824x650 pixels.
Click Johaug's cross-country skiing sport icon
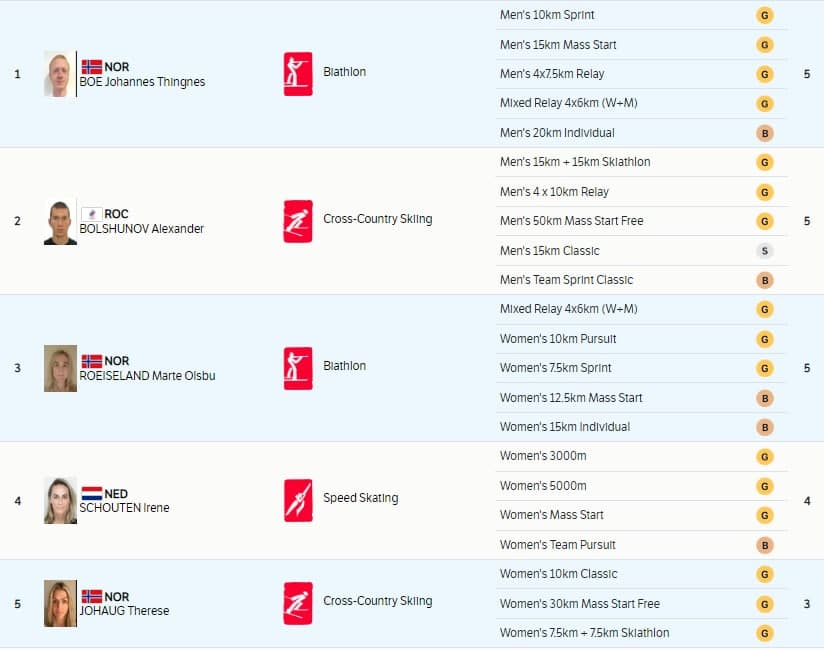click(x=298, y=603)
